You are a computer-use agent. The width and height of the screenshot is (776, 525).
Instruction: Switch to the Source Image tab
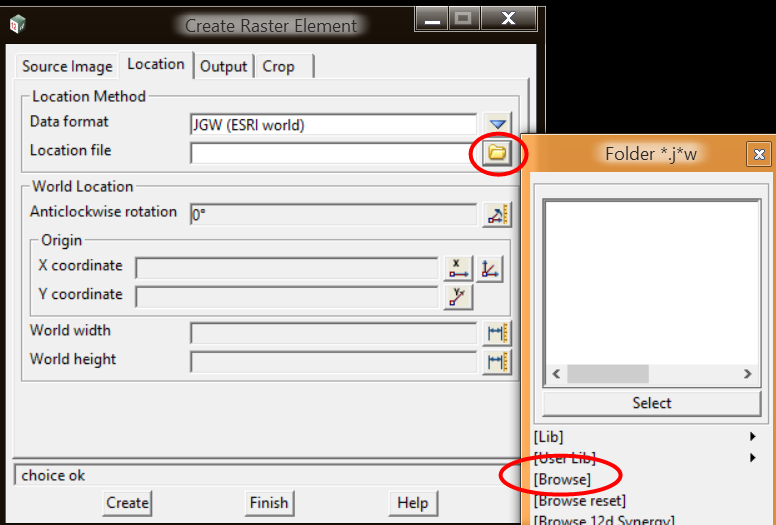(67, 66)
